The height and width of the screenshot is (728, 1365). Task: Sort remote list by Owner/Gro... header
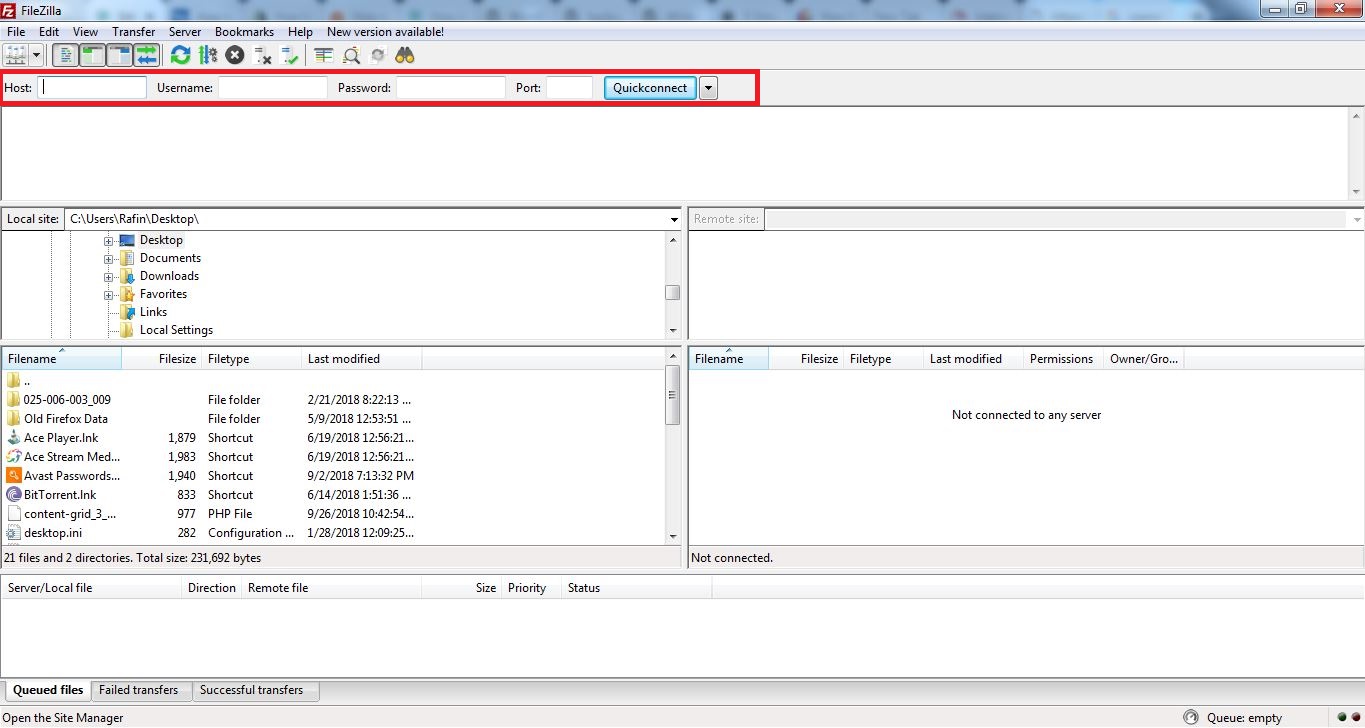pyautogui.click(x=1144, y=359)
